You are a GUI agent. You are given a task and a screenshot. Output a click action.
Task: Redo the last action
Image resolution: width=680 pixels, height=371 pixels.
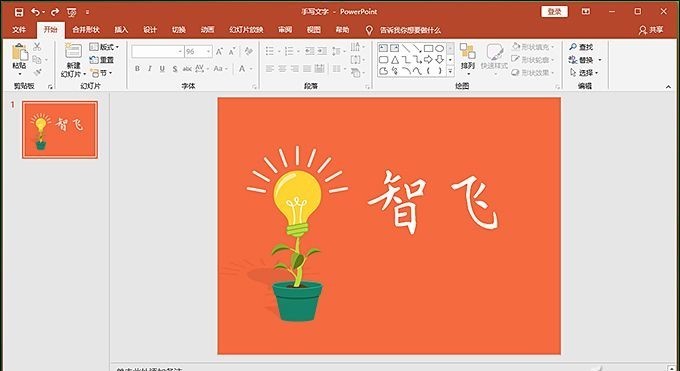(x=55, y=12)
